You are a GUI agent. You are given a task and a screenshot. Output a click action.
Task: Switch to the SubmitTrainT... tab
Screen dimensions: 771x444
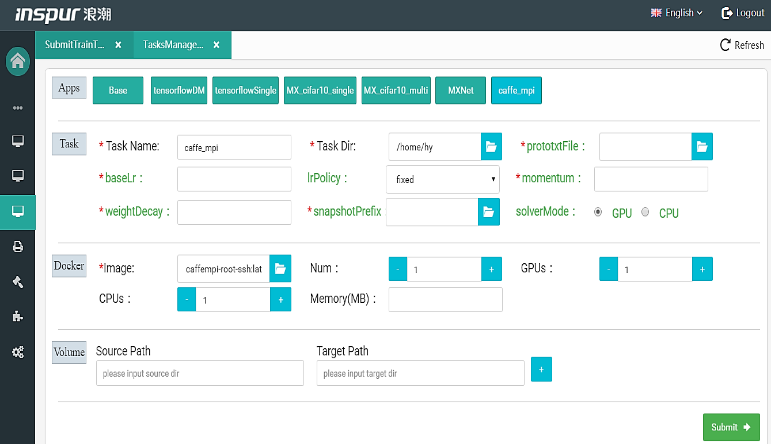click(x=76, y=45)
